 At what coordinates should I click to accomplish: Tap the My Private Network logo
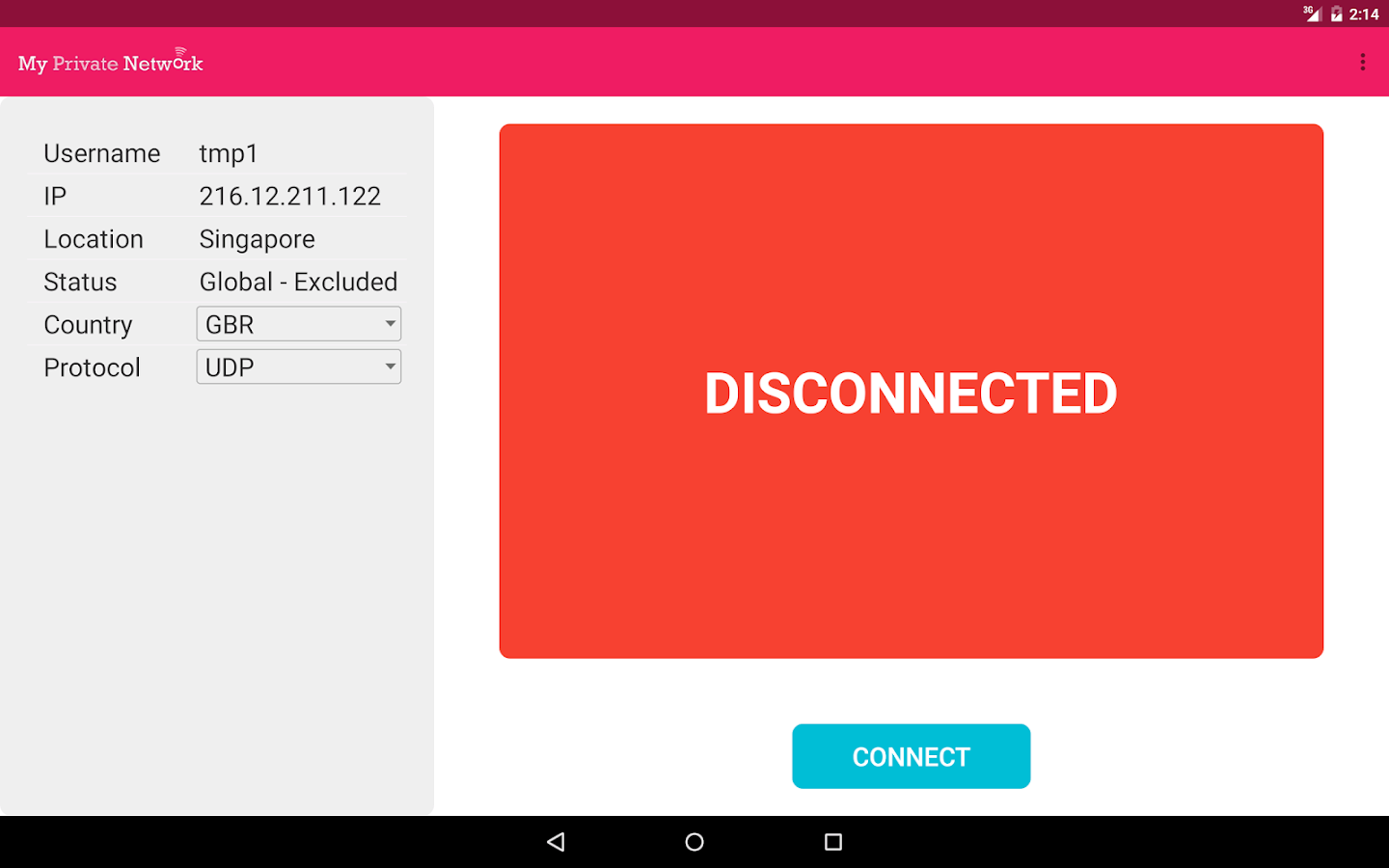click(110, 62)
